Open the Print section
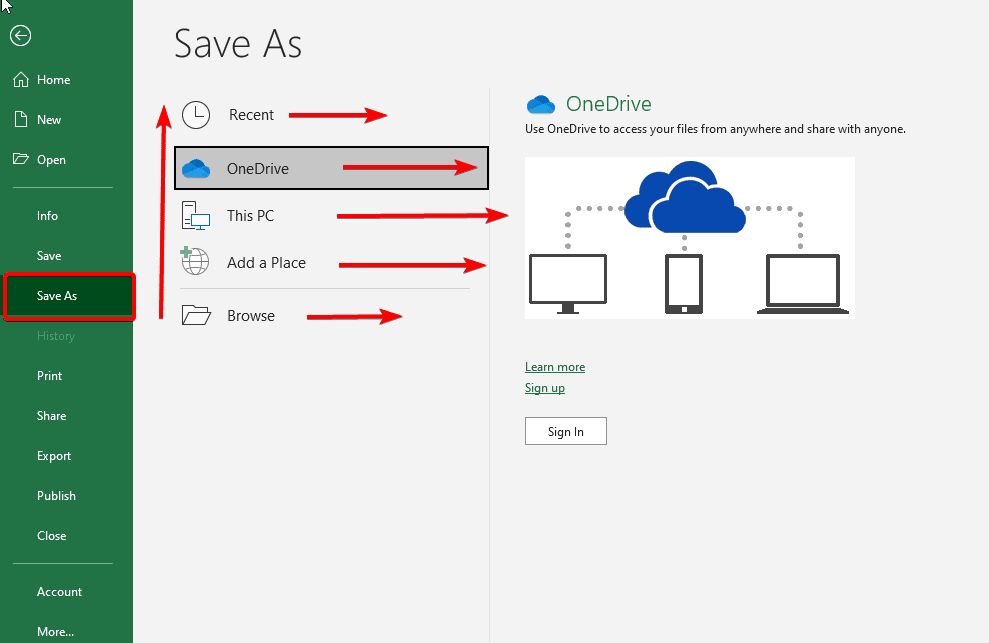Screen dimensions: 989x643 66,375
